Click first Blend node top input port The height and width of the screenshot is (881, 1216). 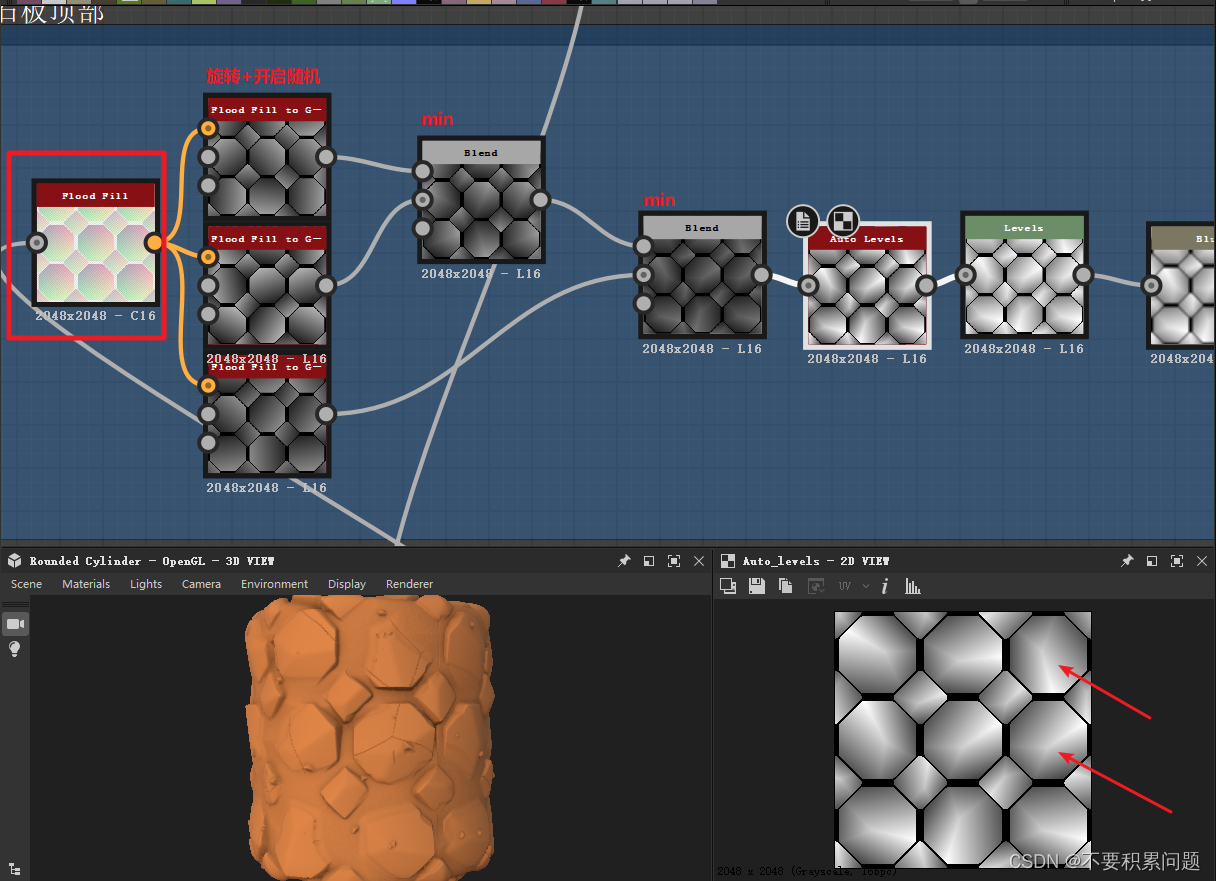click(x=423, y=172)
